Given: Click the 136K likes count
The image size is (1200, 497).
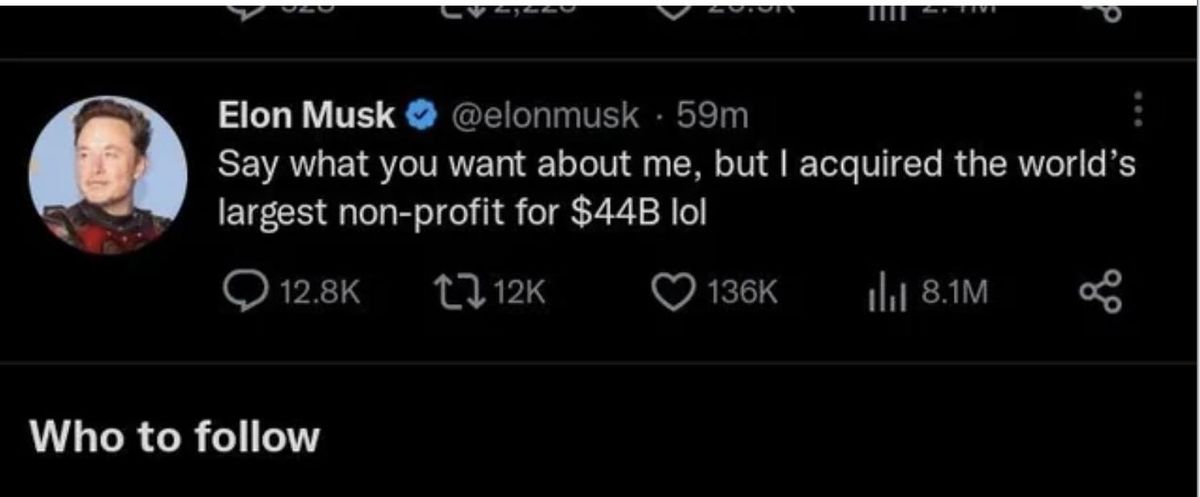Looking at the screenshot, I should pyautogui.click(x=741, y=292).
